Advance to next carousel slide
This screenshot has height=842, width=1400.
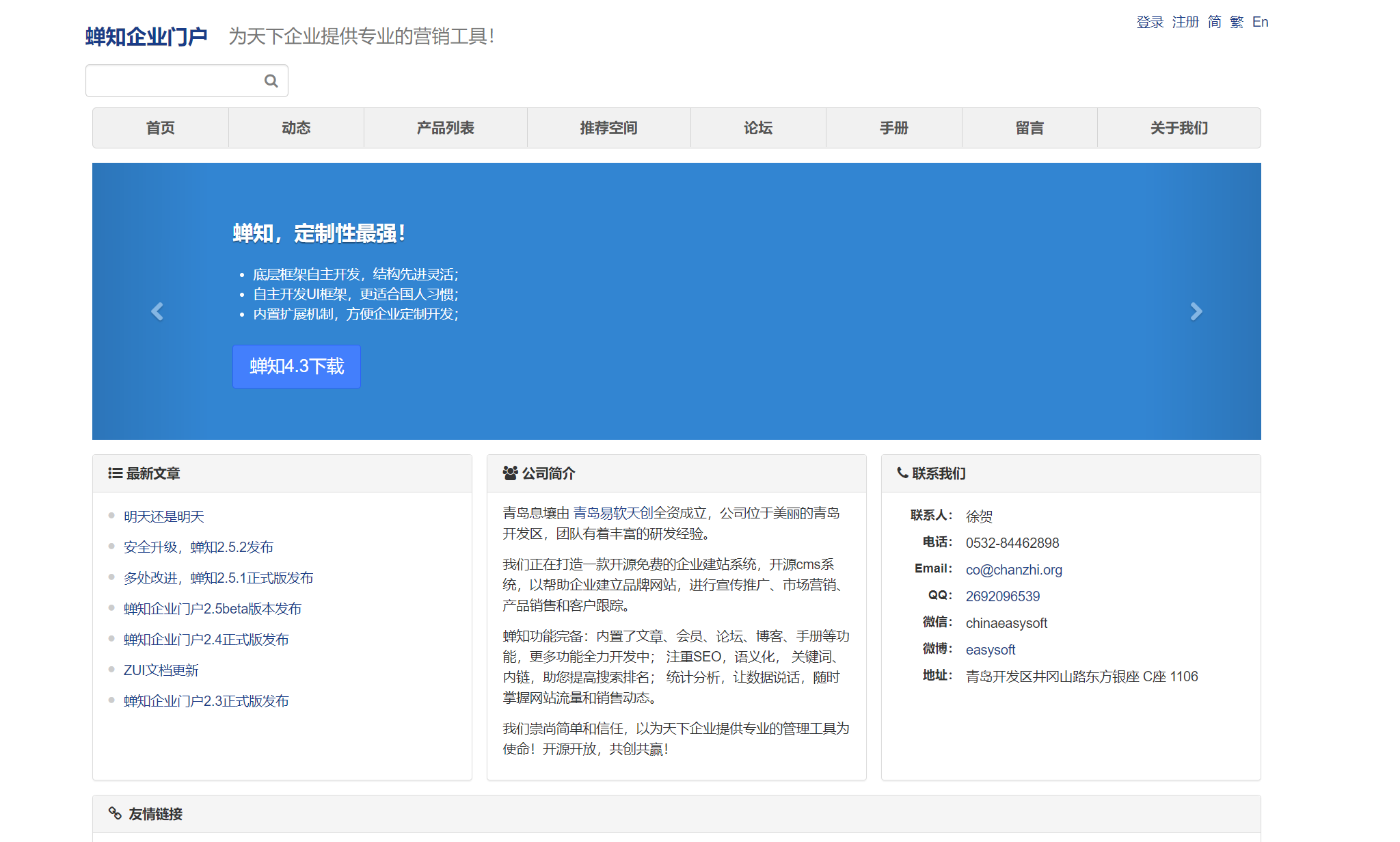click(1196, 312)
